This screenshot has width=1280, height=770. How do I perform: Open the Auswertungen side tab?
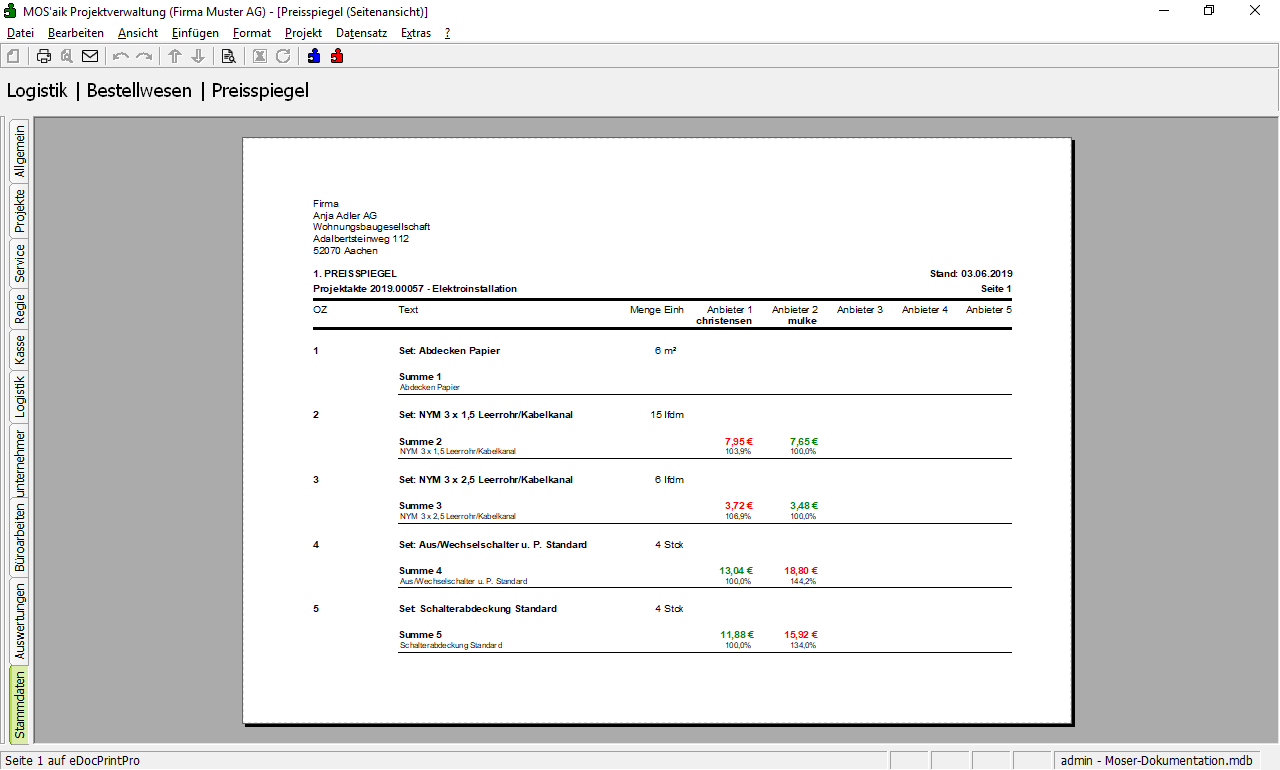[x=20, y=621]
